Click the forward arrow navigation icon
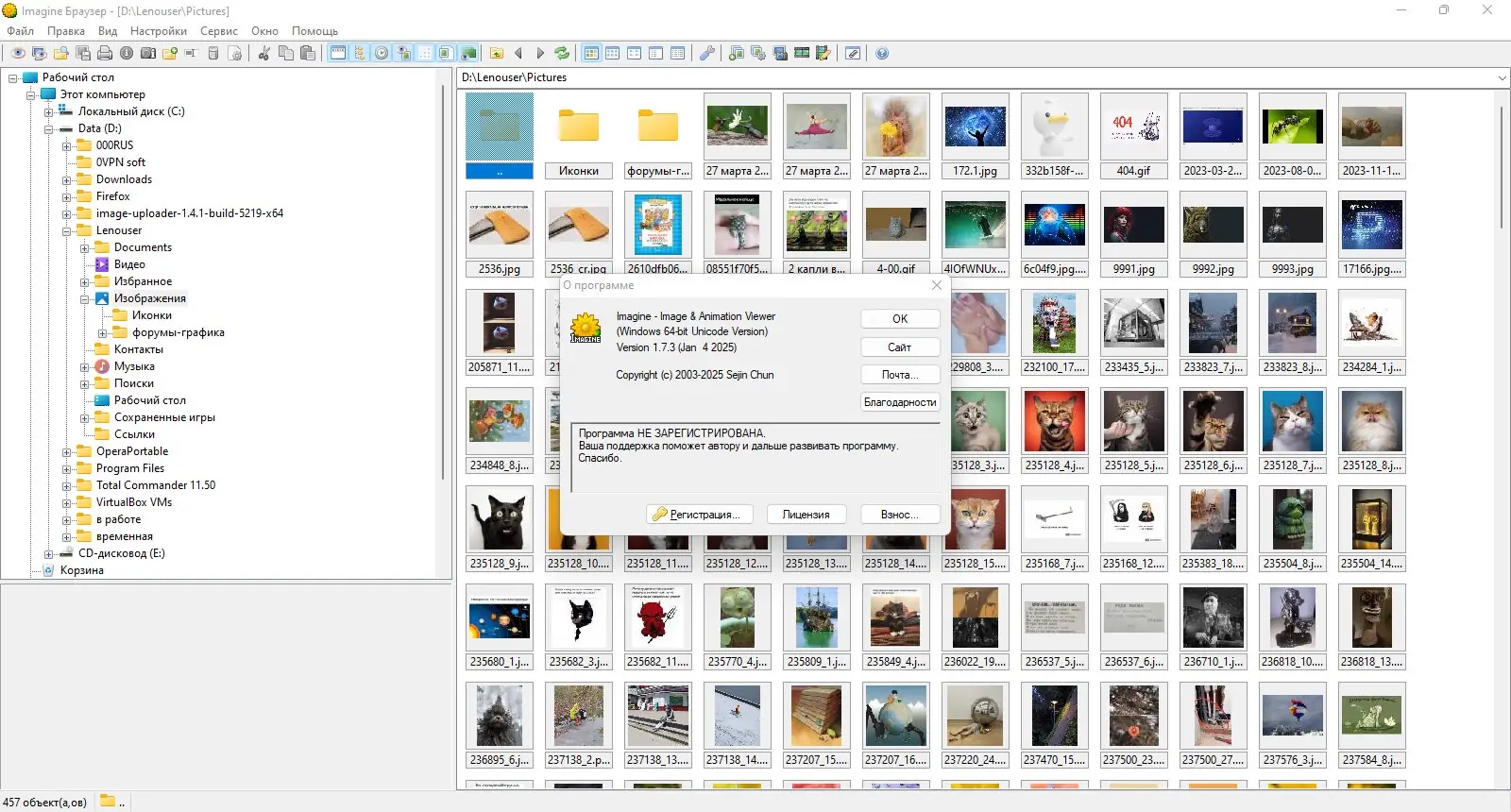This screenshot has width=1511, height=812. click(x=540, y=53)
